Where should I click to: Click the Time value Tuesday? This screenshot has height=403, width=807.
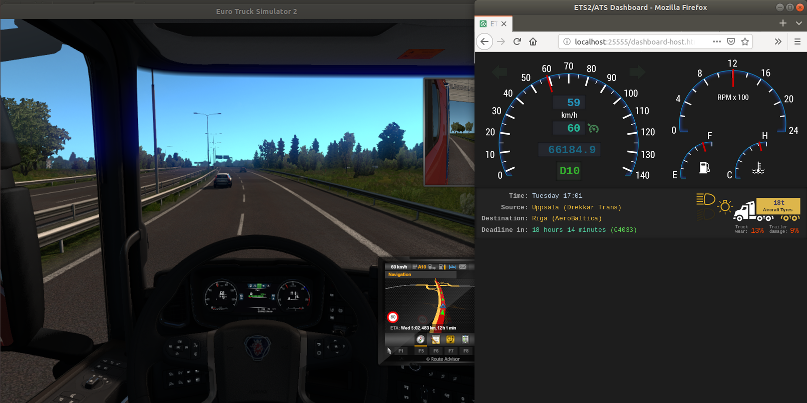[557, 196]
